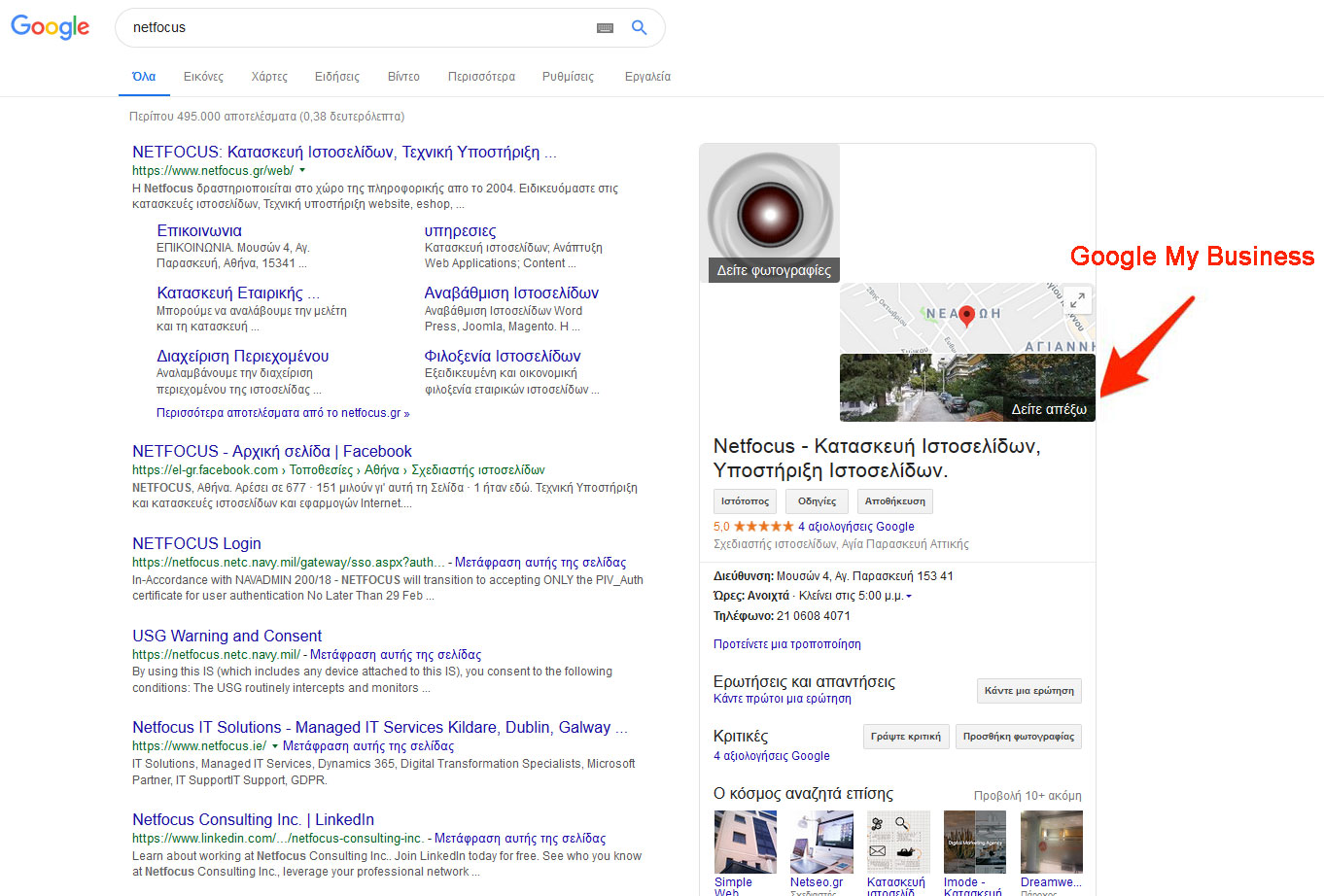
Task: Click the phone number 21 0608 4071
Action: pyautogui.click(x=814, y=616)
